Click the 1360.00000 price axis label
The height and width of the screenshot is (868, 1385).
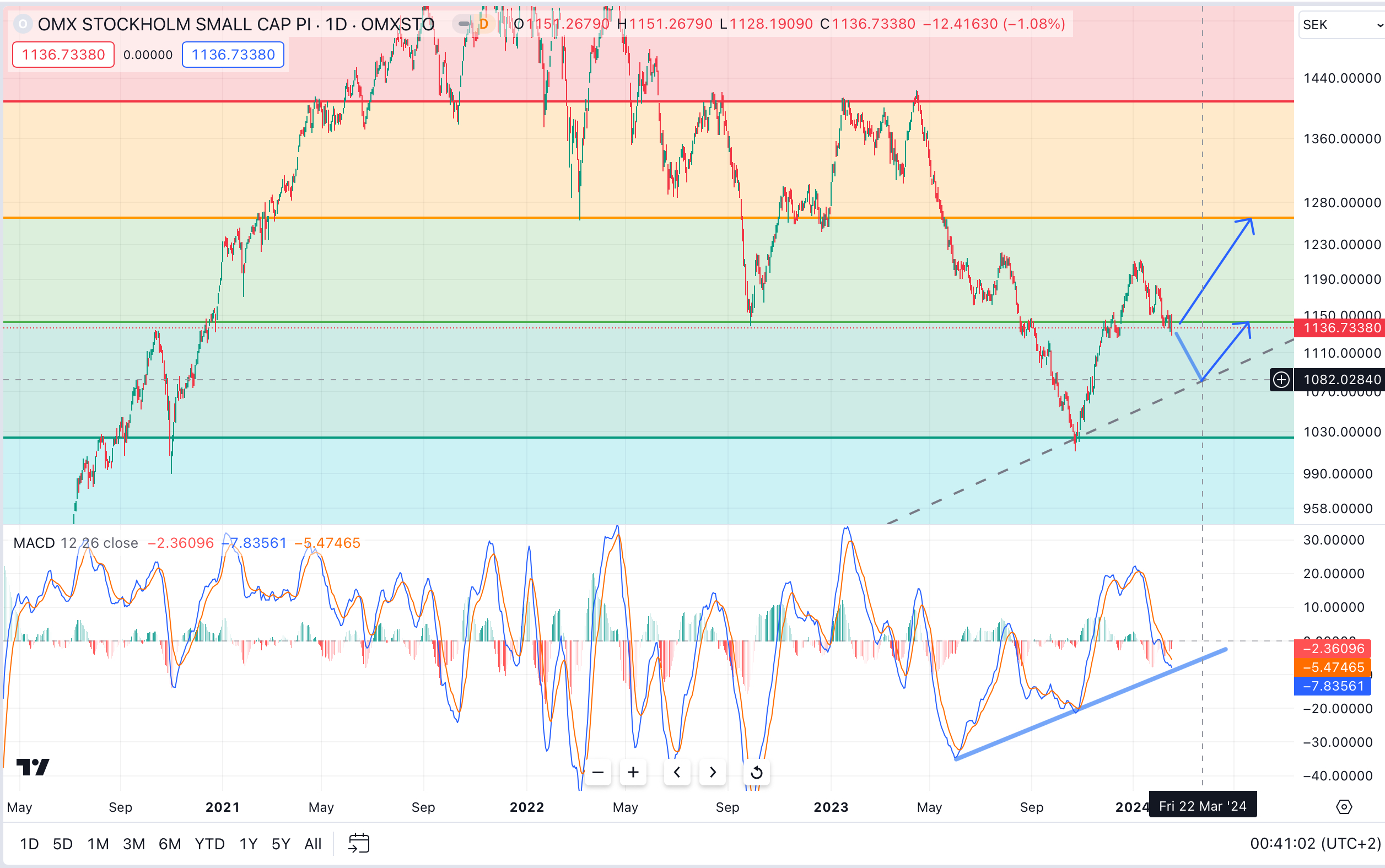(x=1342, y=139)
